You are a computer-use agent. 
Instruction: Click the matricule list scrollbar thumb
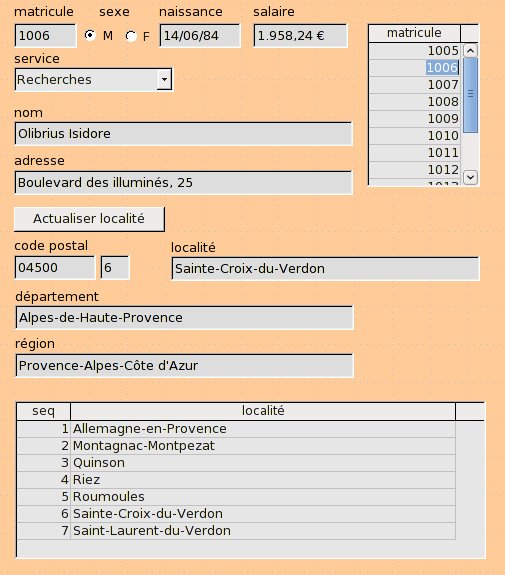tap(471, 95)
